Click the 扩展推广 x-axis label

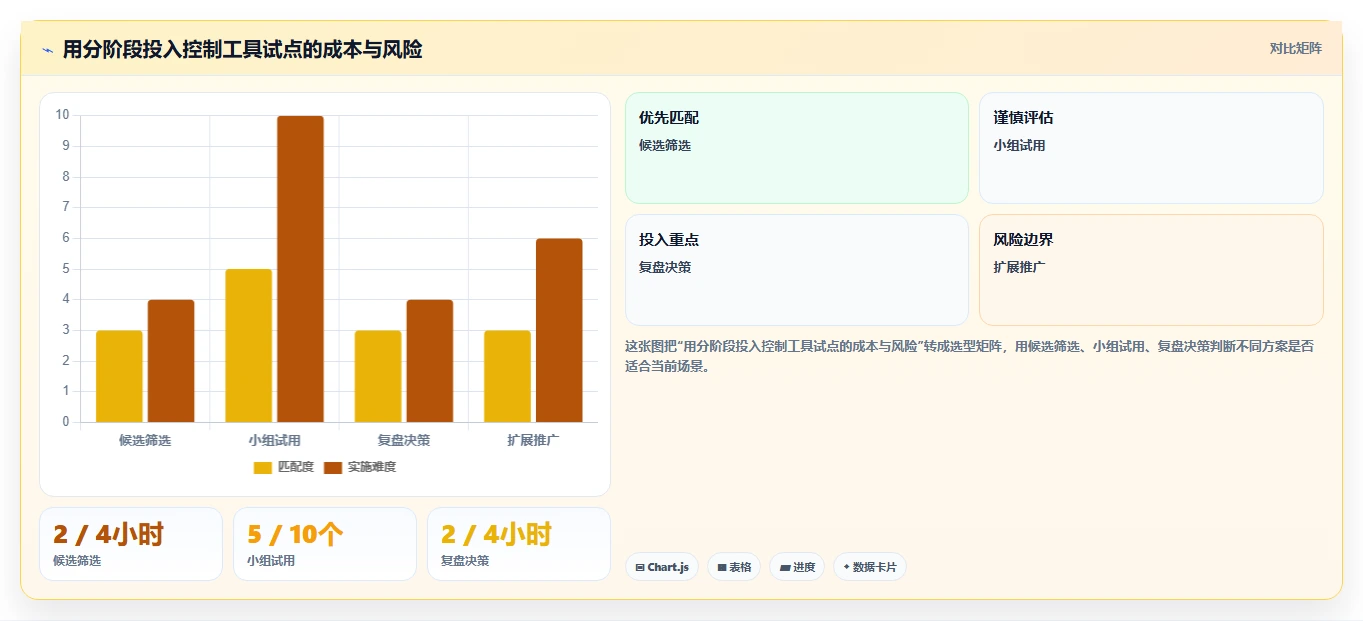click(533, 440)
